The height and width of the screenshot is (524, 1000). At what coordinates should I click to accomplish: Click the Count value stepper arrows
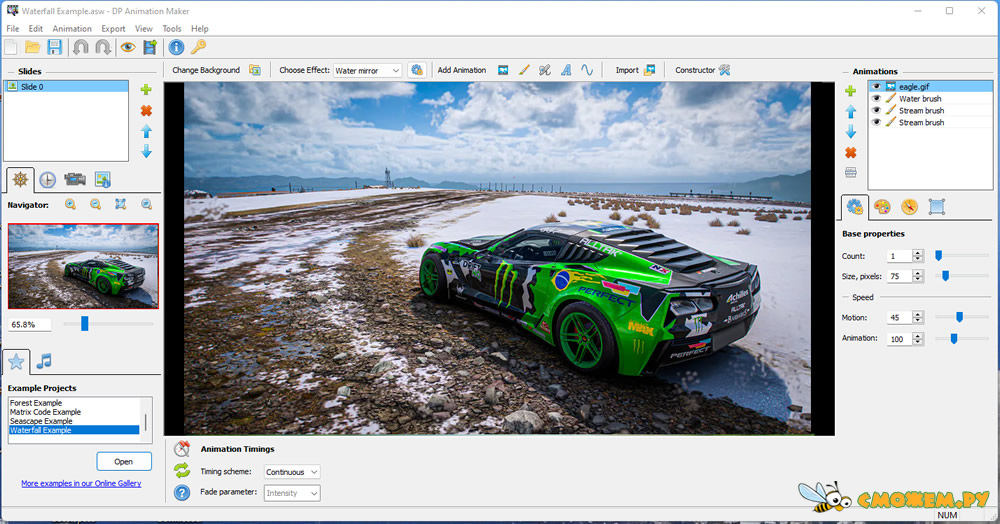point(918,256)
